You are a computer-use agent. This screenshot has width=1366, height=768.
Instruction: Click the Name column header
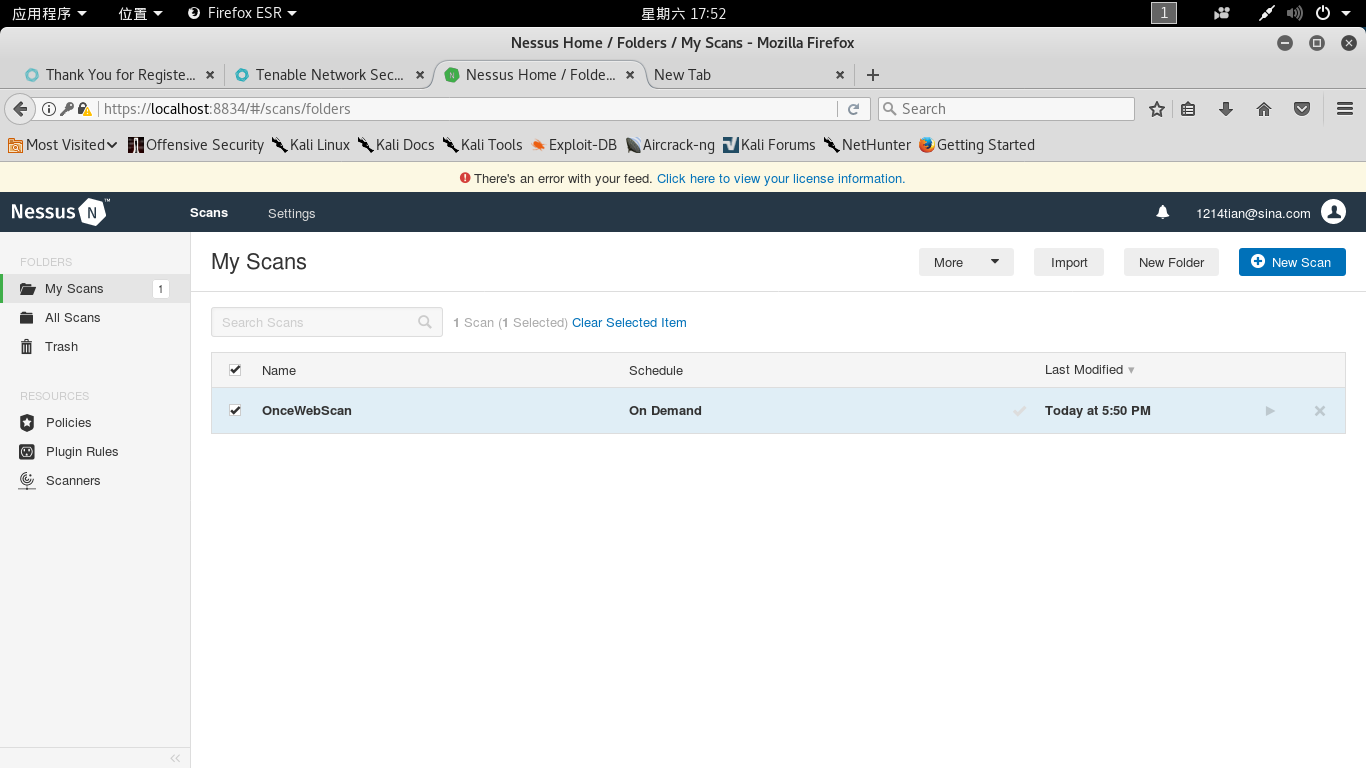(279, 371)
